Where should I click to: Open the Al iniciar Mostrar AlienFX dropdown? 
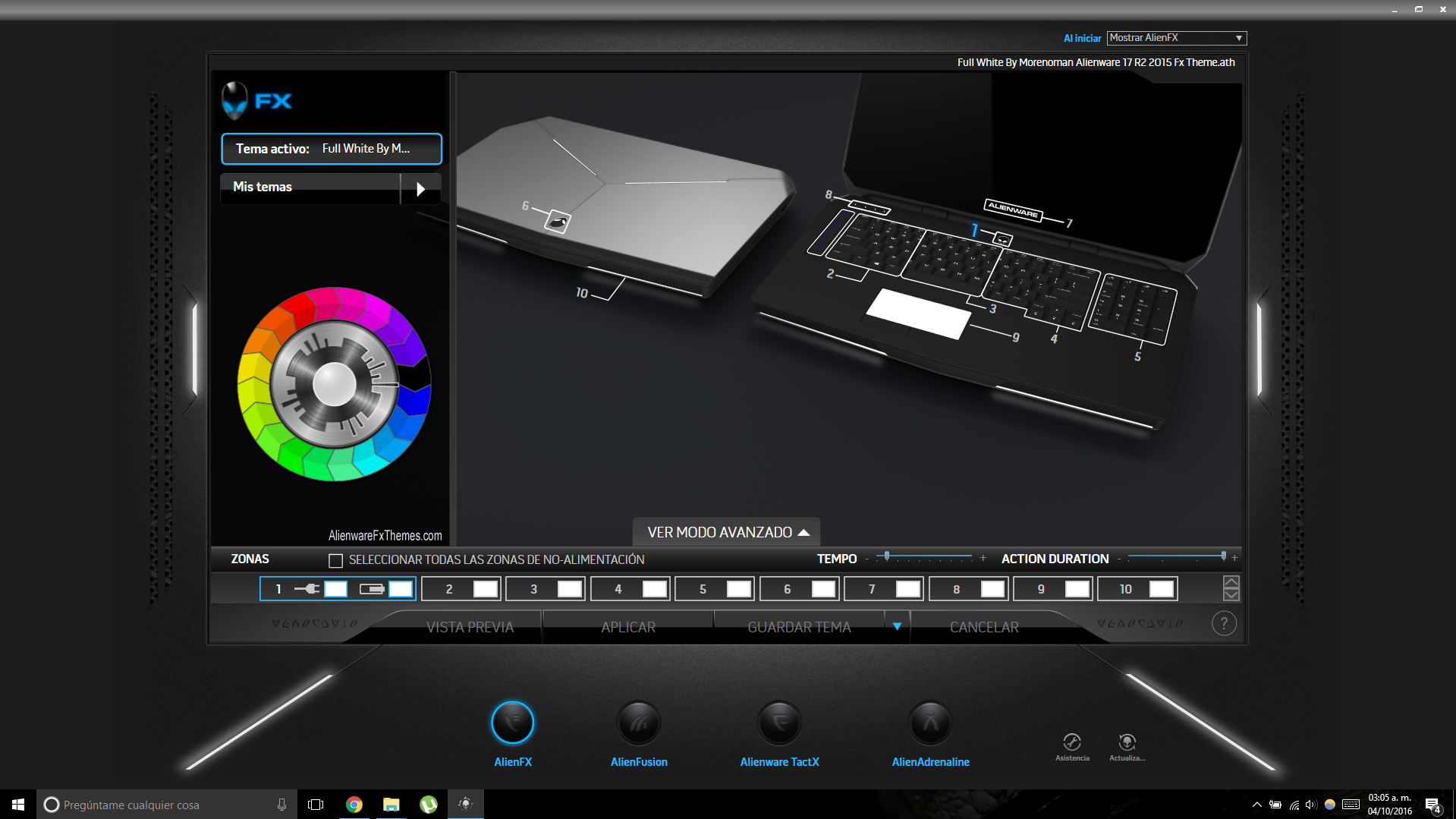(1176, 38)
